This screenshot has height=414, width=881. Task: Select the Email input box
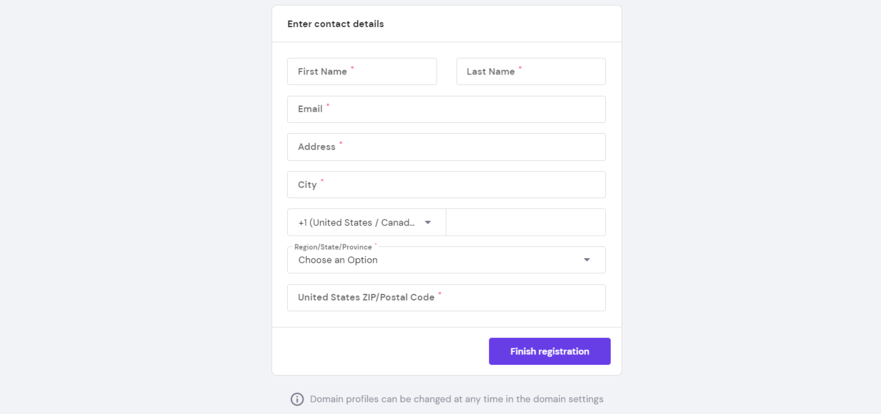(x=446, y=109)
